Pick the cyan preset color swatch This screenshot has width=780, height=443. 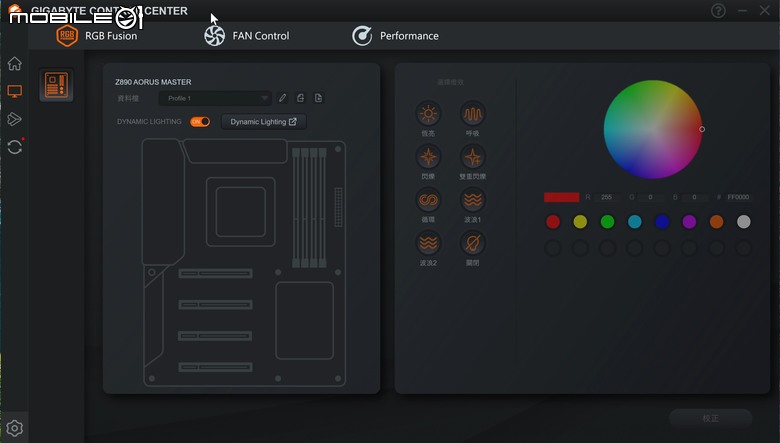tap(635, 222)
